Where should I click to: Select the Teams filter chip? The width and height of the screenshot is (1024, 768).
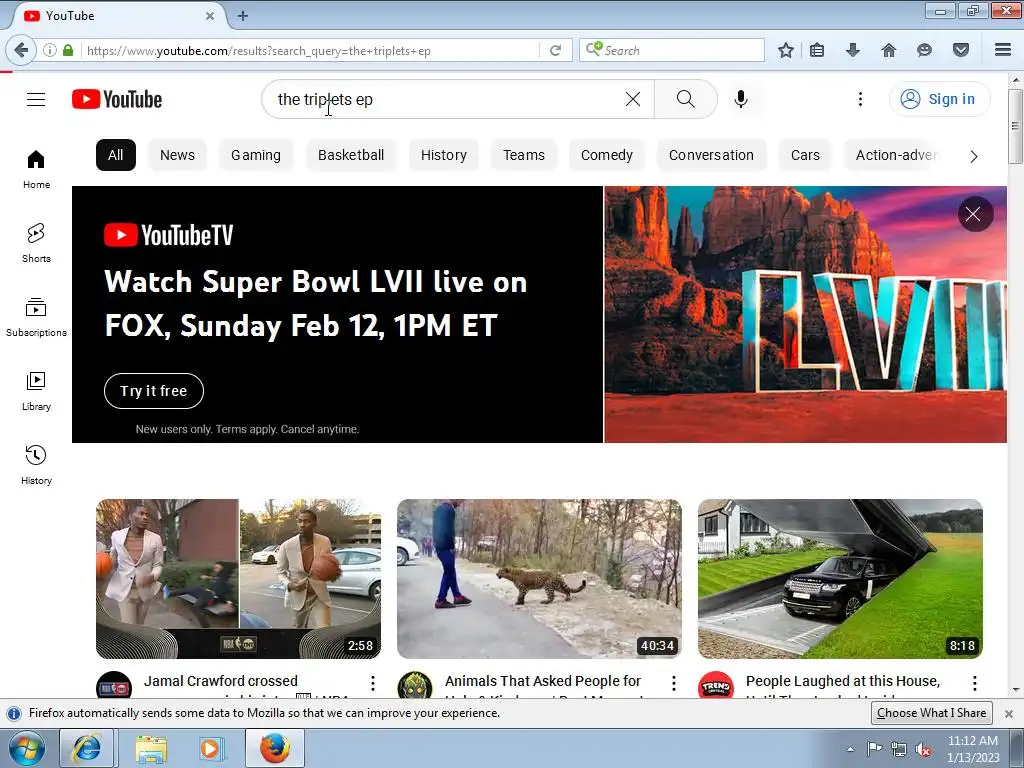click(x=524, y=155)
